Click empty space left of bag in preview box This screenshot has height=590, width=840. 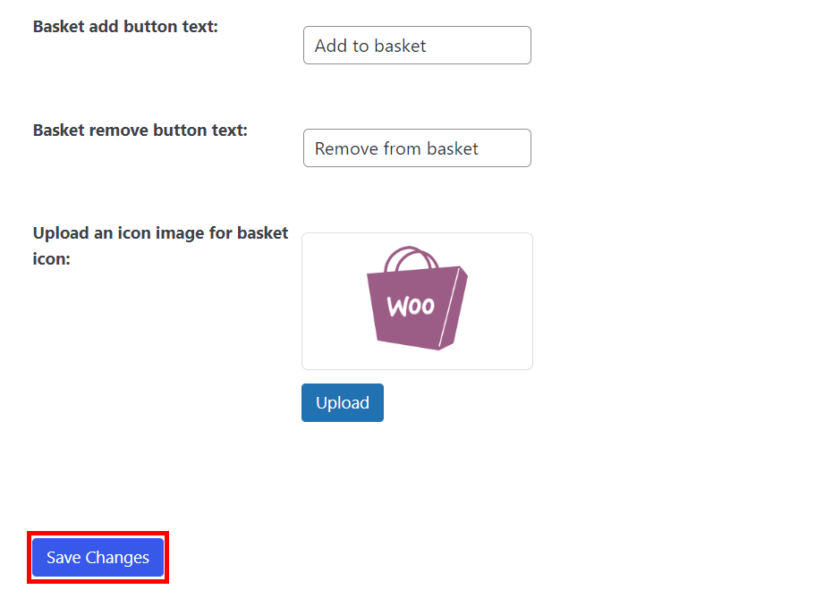tap(333, 301)
